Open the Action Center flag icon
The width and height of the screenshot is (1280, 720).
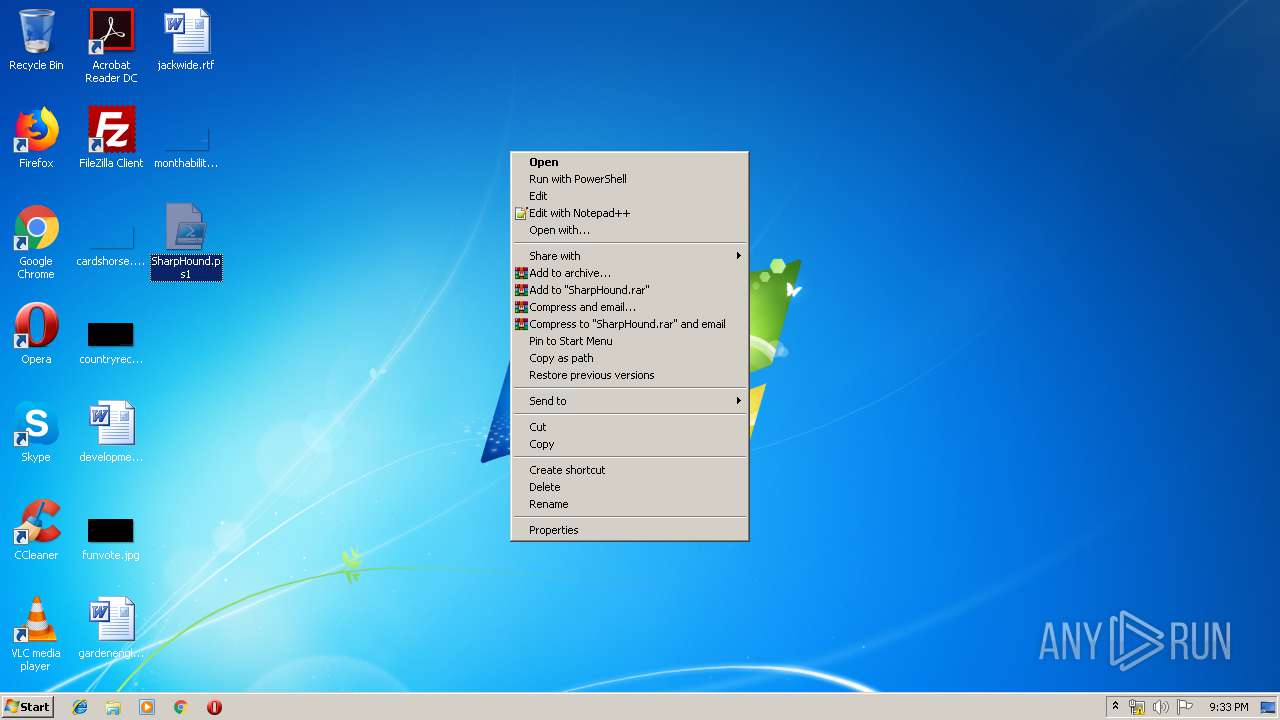[1185, 707]
